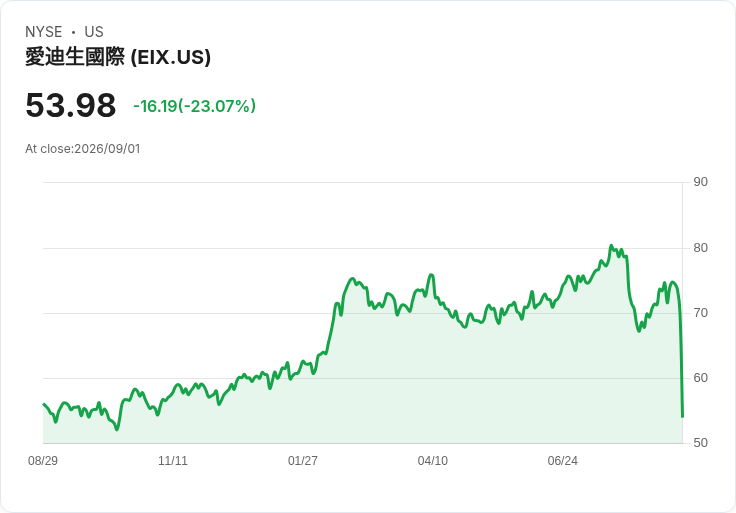Click the NYSE exchange label
736x513 pixels.
pyautogui.click(x=44, y=32)
